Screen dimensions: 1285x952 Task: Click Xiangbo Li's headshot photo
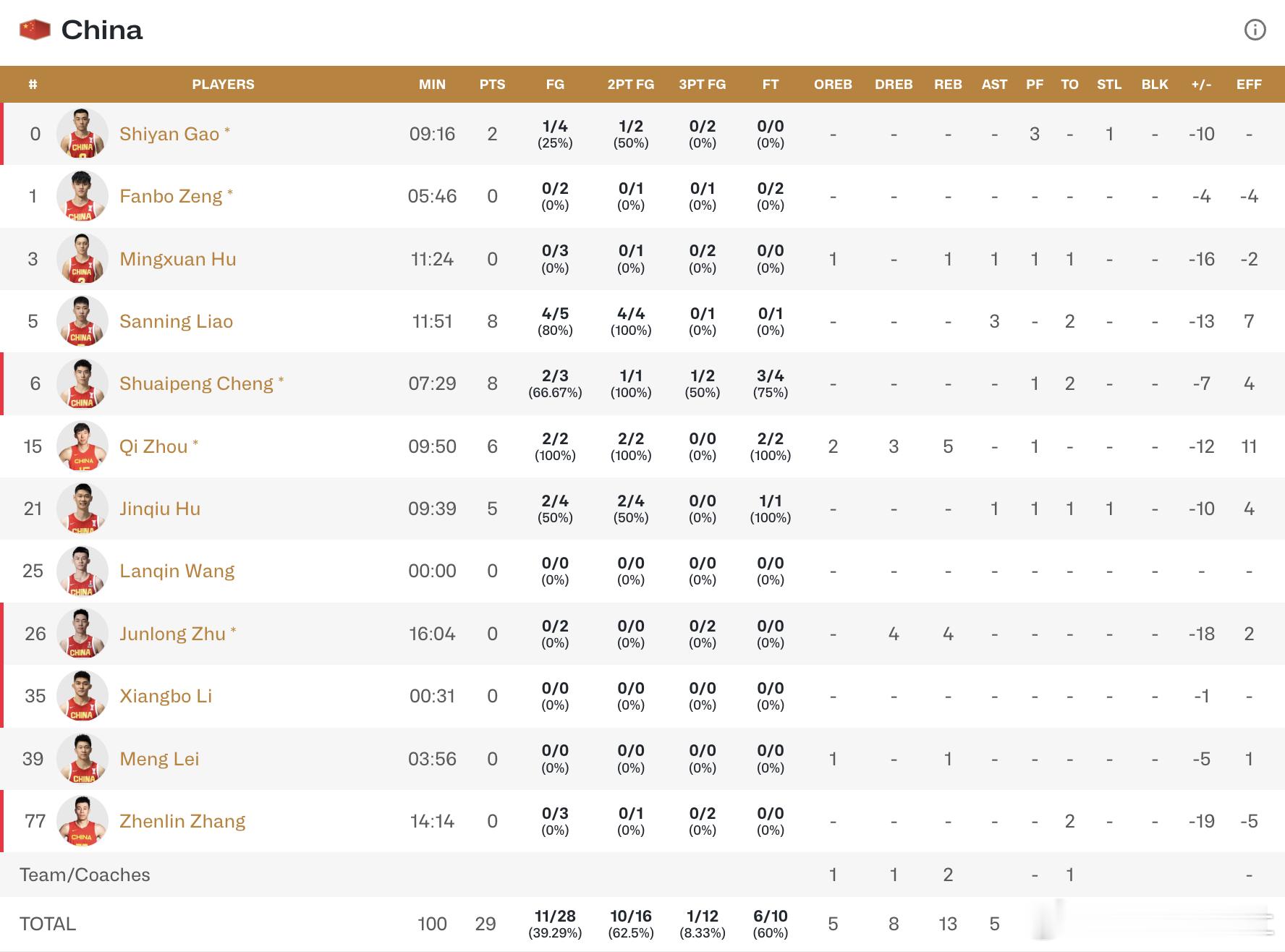(82, 696)
